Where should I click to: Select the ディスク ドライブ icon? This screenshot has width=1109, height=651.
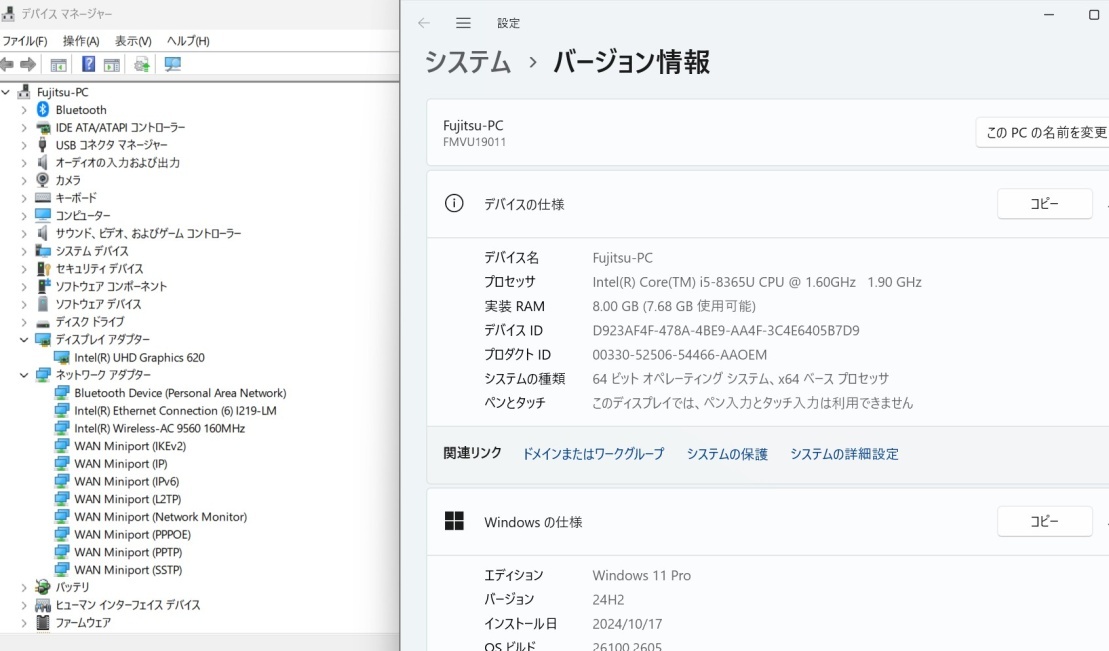point(43,322)
